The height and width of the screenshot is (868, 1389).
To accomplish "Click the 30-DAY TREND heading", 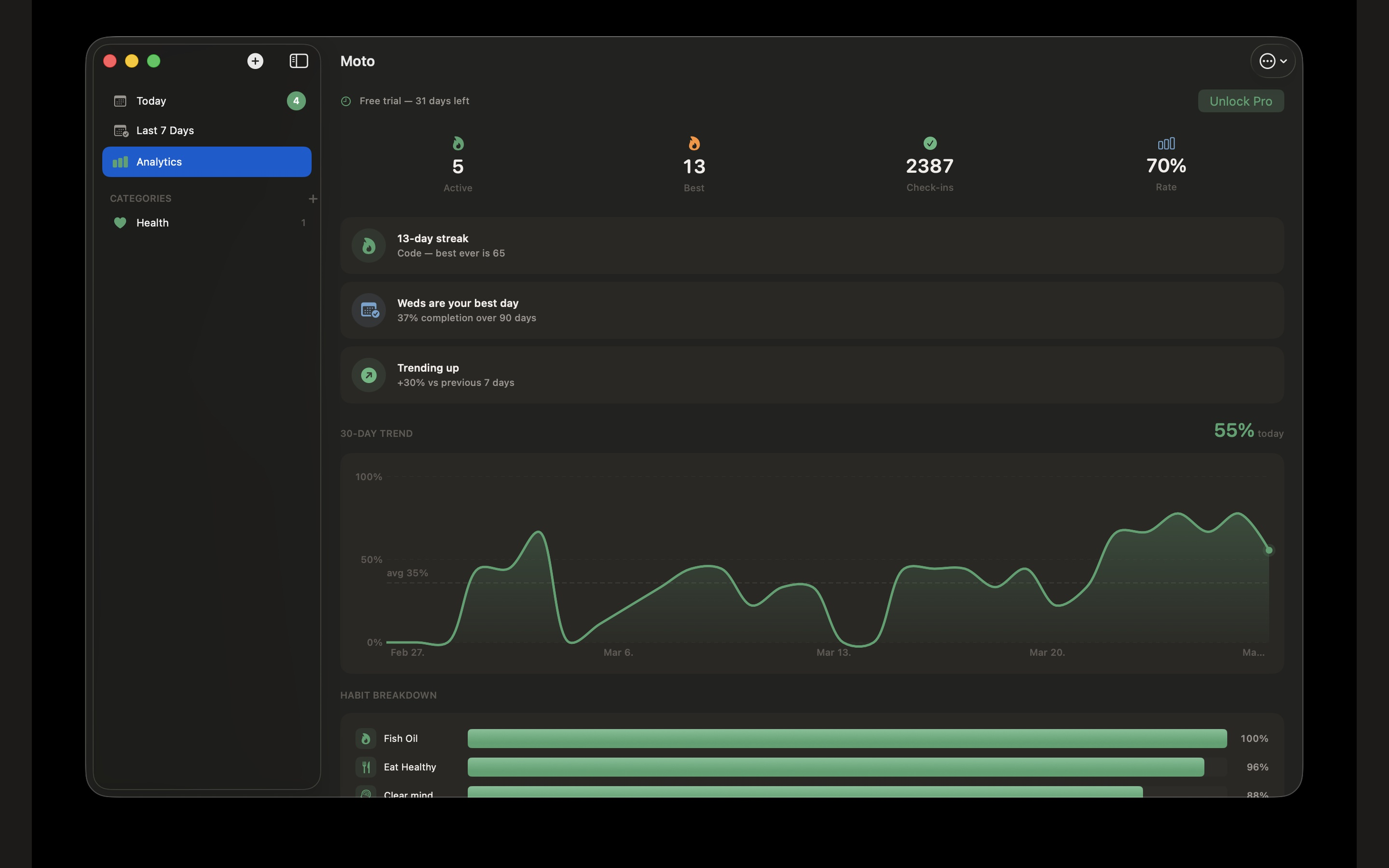I will pos(376,434).
